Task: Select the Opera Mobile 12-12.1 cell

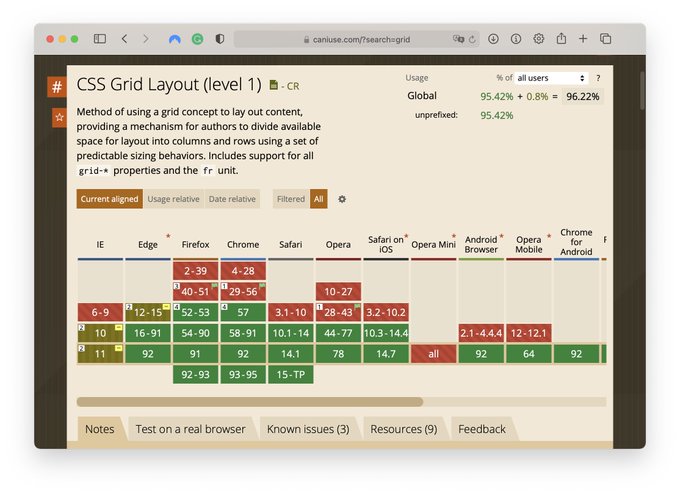Action: (x=529, y=333)
